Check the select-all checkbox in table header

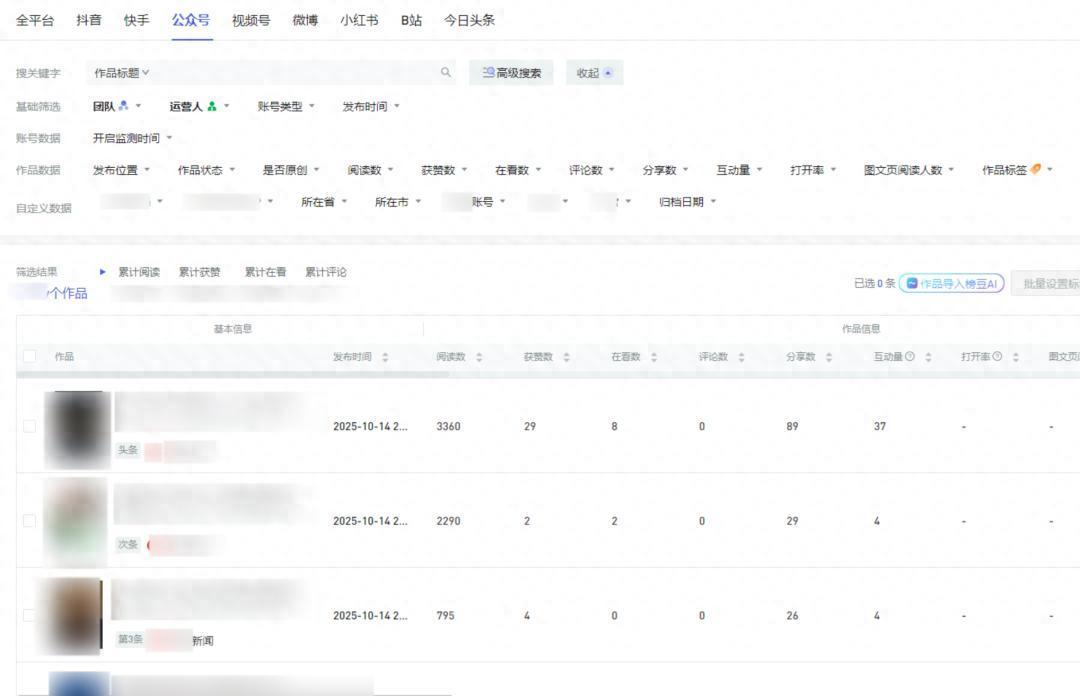pos(29,355)
